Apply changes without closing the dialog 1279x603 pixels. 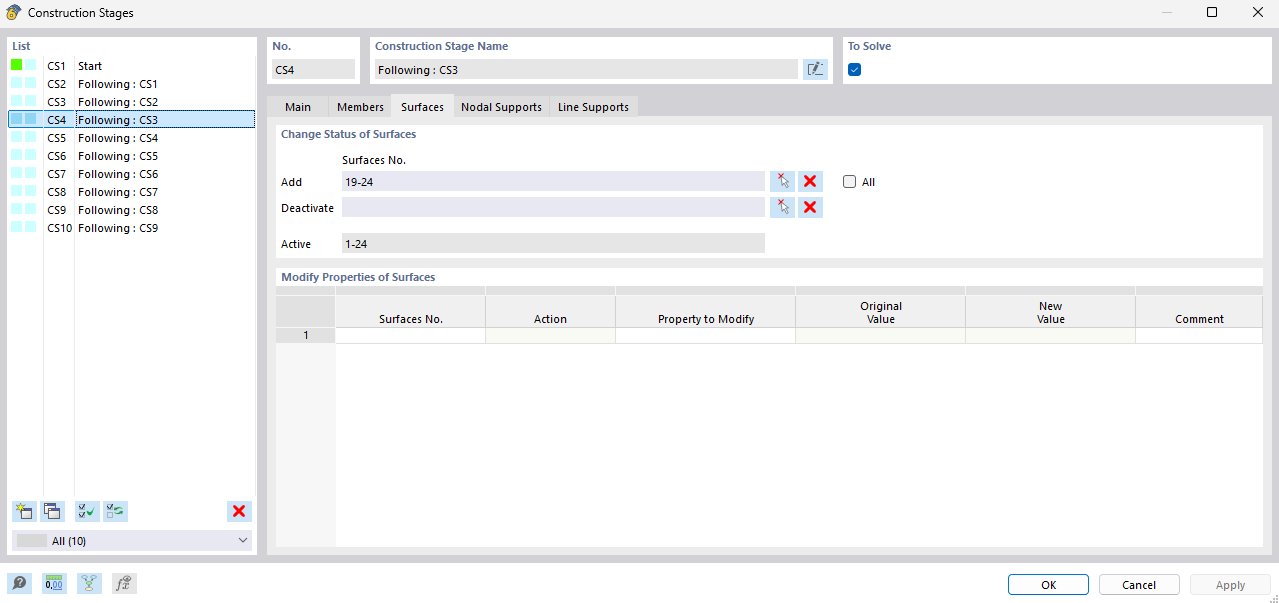[1229, 584]
